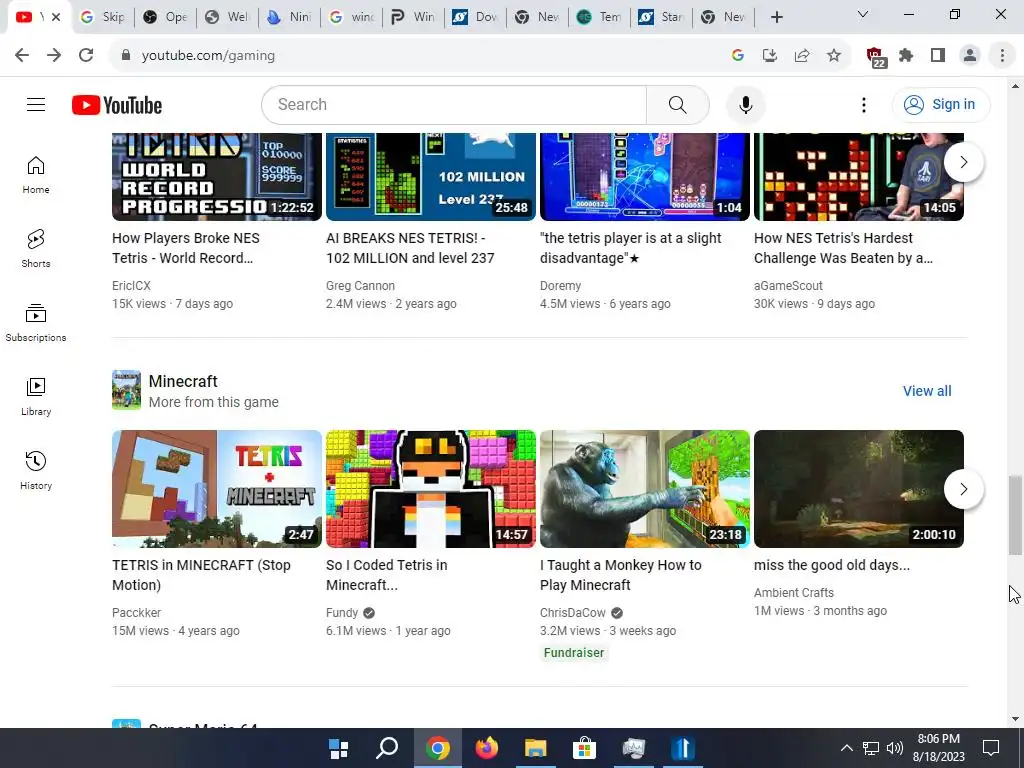
Task: Start voice search with microphone icon
Action: (x=745, y=104)
